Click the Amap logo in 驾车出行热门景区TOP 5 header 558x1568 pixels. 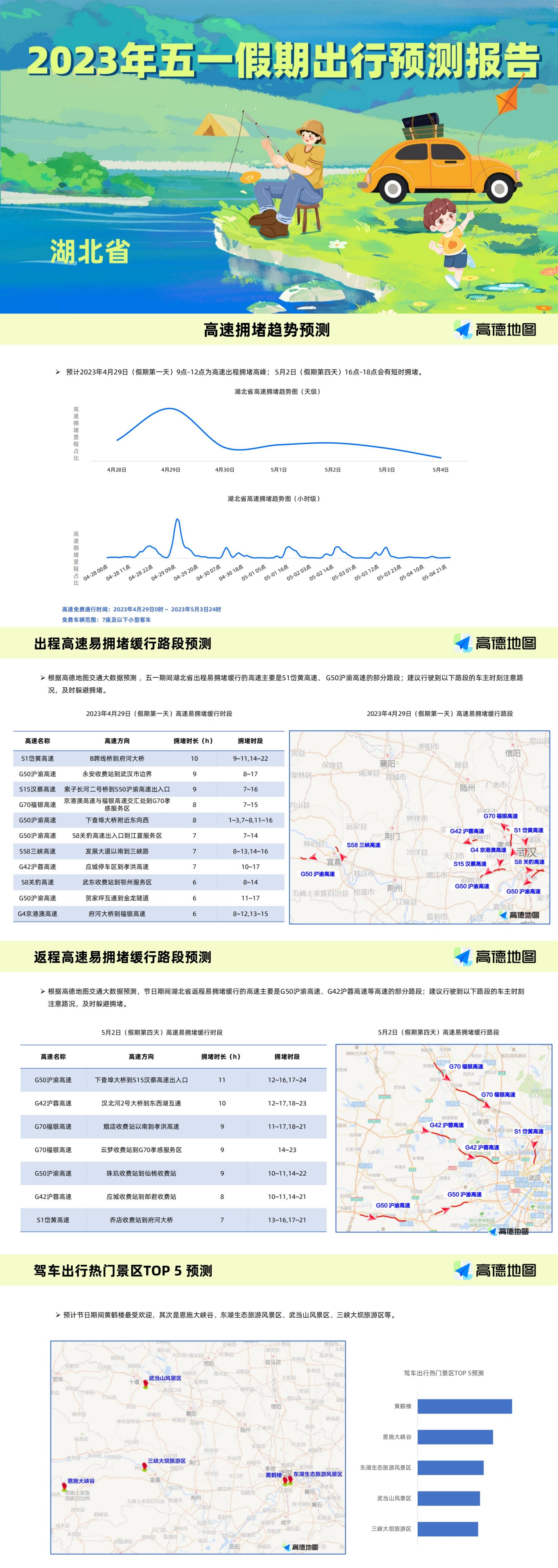coord(495,1270)
